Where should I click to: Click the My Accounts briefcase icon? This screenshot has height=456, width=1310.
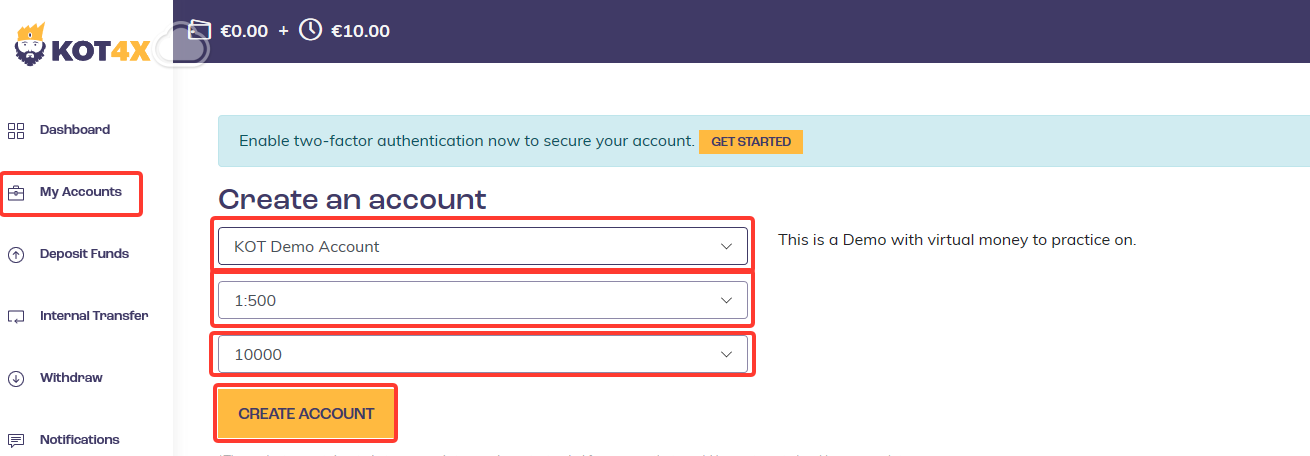pos(16,193)
